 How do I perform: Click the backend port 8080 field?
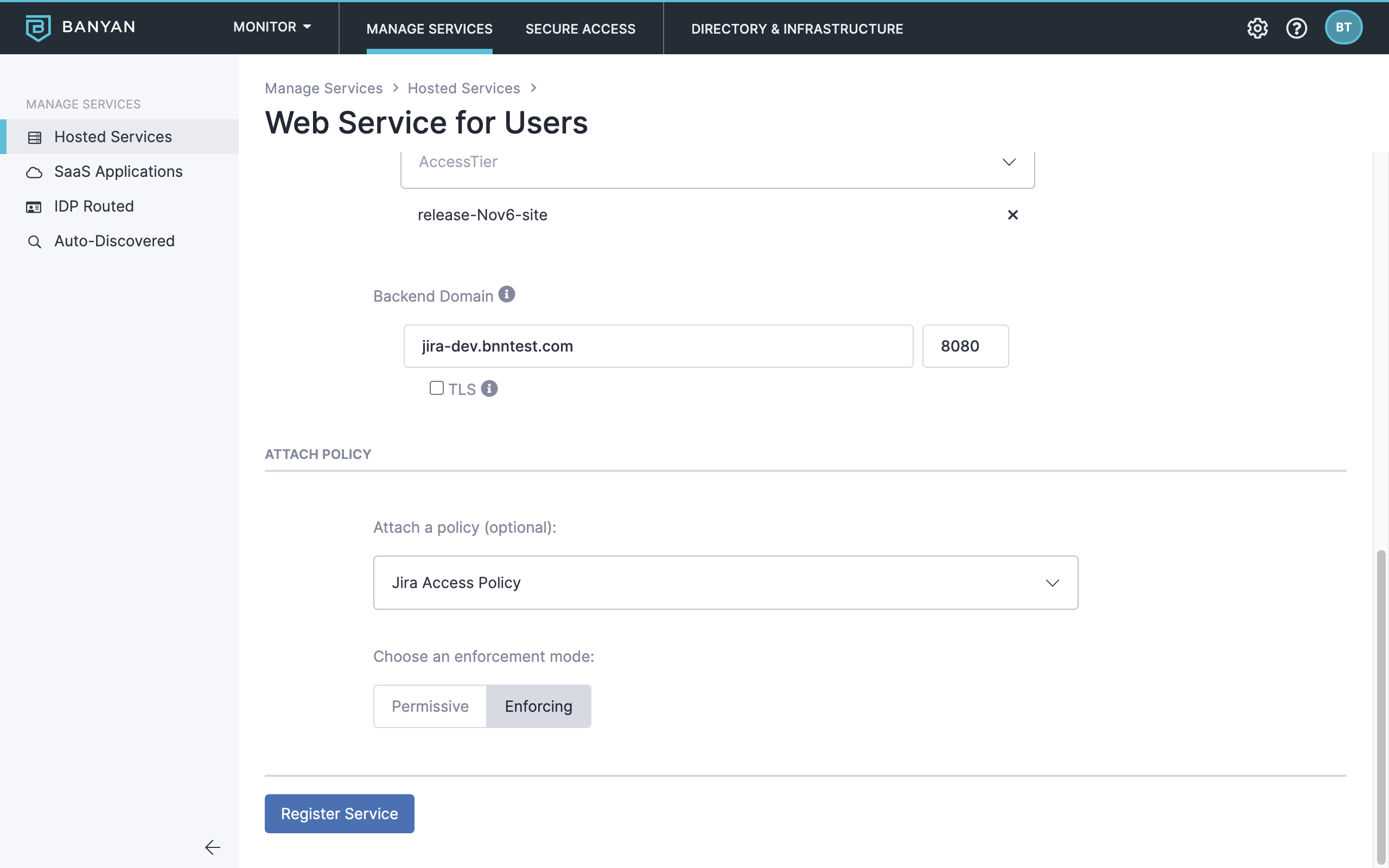(965, 346)
